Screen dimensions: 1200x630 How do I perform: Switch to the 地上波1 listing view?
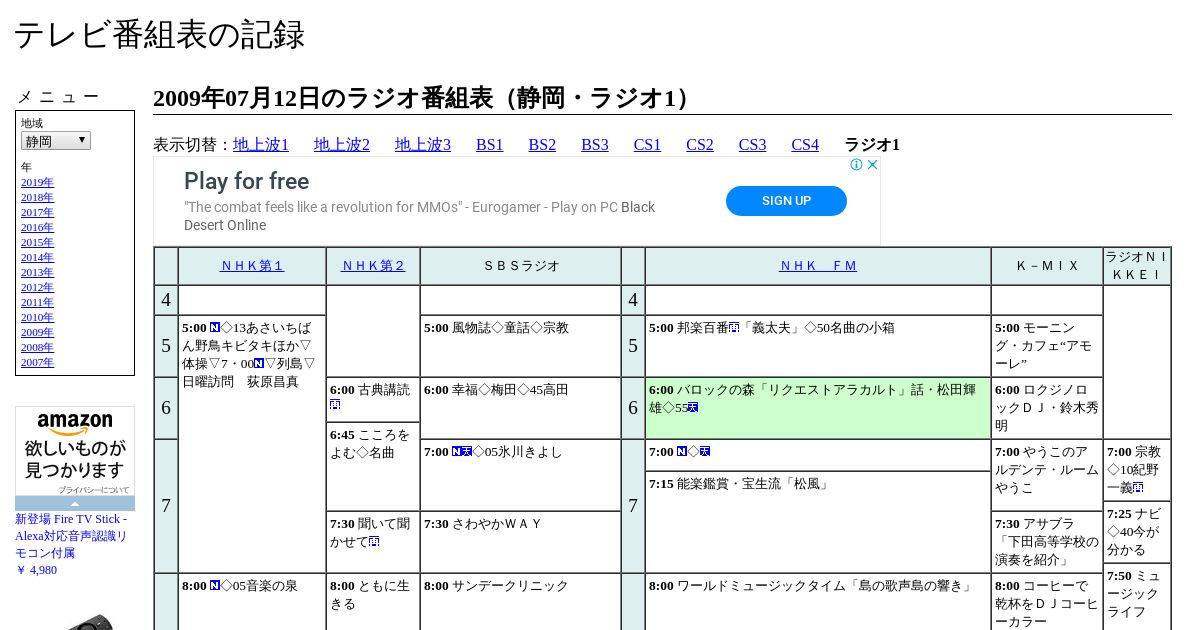click(261, 145)
